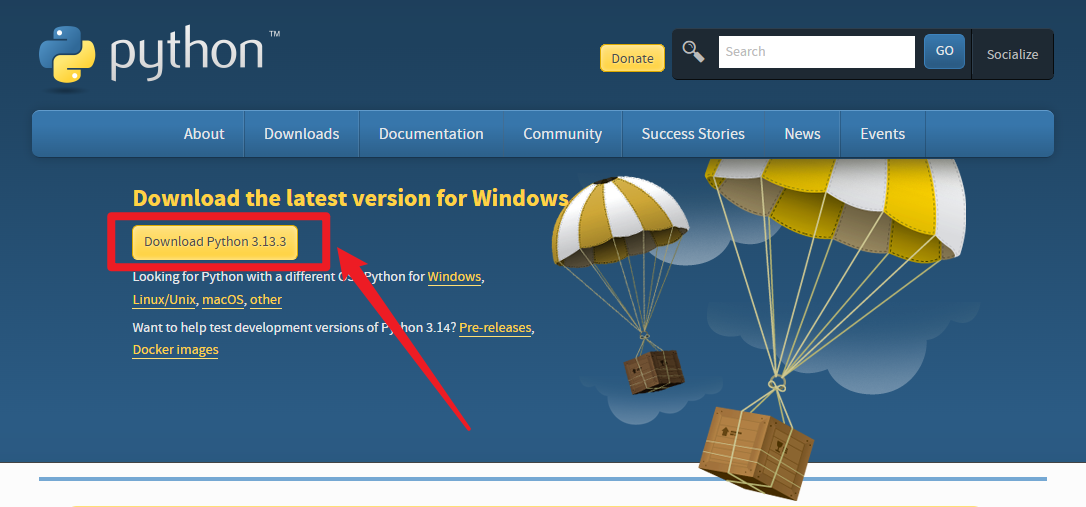
Task: Open the News menu item
Action: pyautogui.click(x=802, y=134)
